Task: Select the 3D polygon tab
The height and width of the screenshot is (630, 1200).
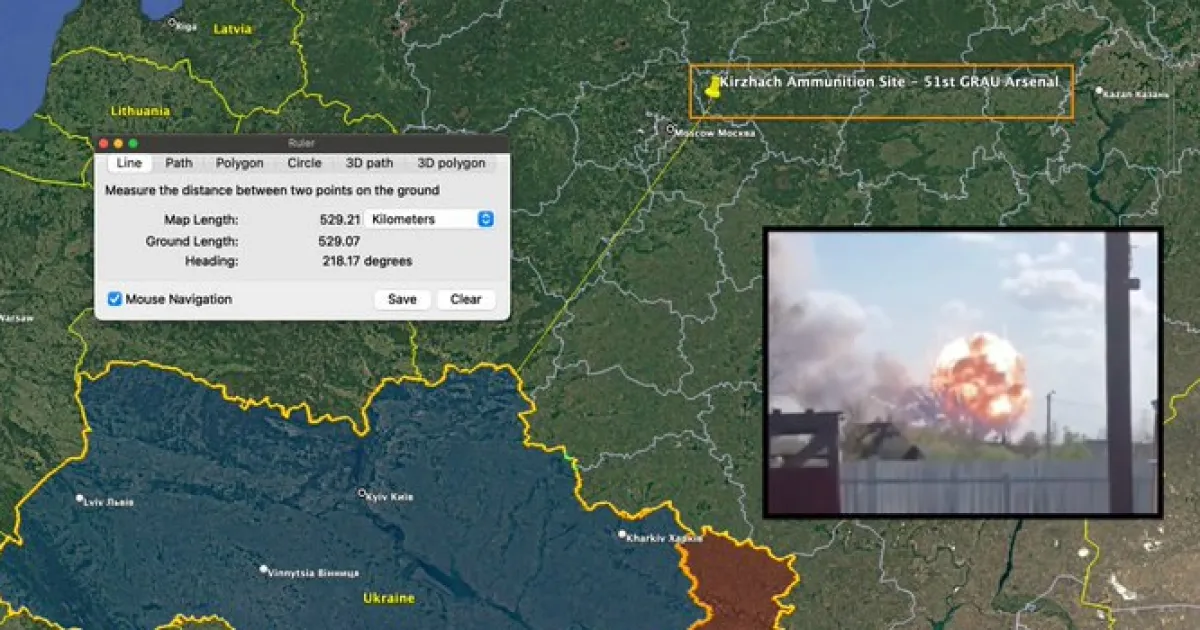Action: [451, 163]
